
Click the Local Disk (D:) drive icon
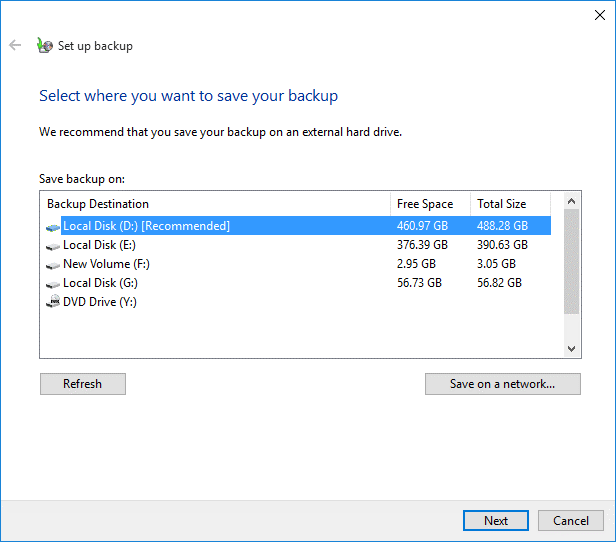[x=52, y=227]
